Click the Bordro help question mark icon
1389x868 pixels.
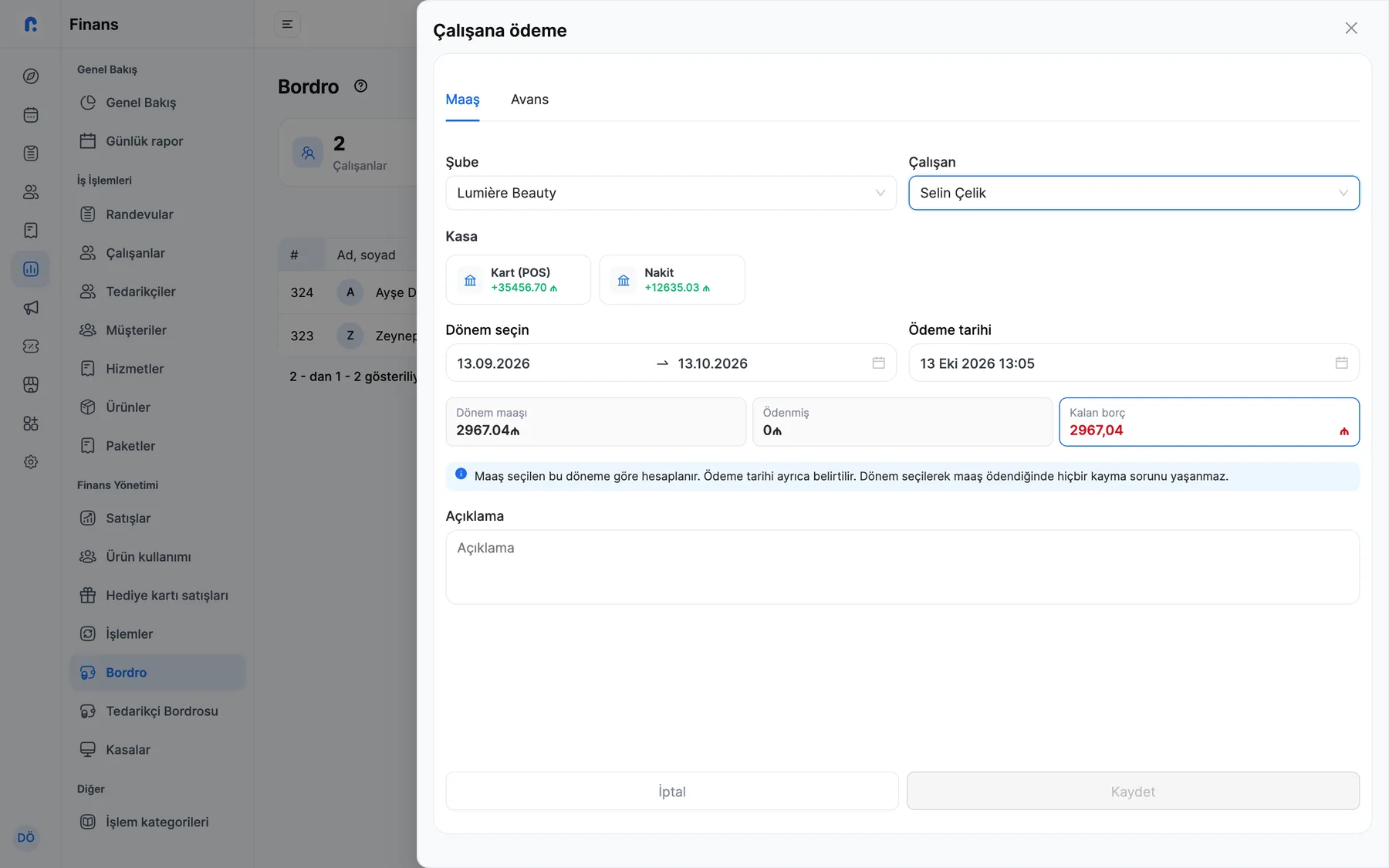[x=360, y=86]
